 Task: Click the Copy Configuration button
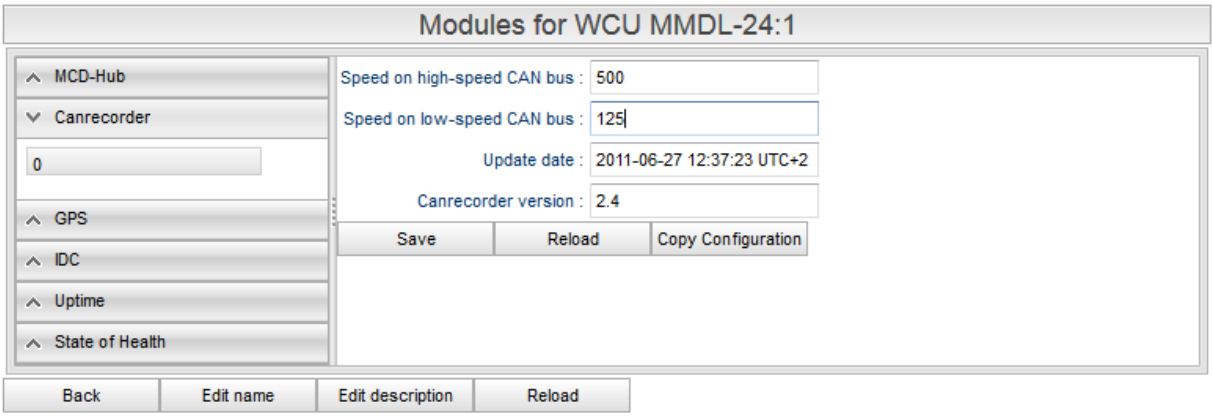click(729, 239)
